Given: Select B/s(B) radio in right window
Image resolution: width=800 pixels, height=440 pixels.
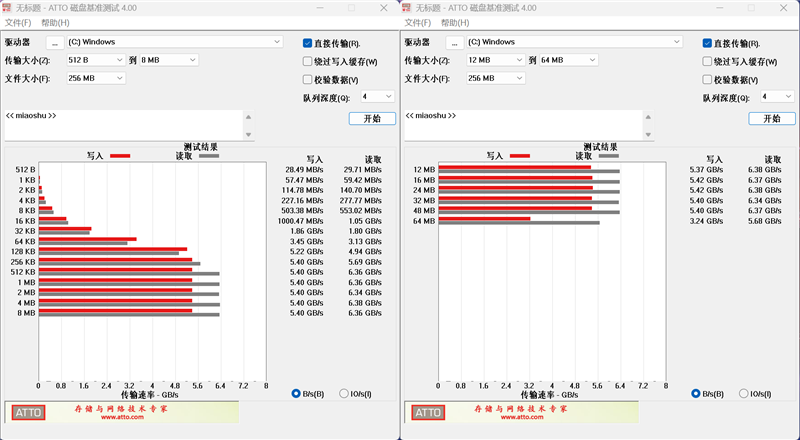Looking at the screenshot, I should click(695, 394).
